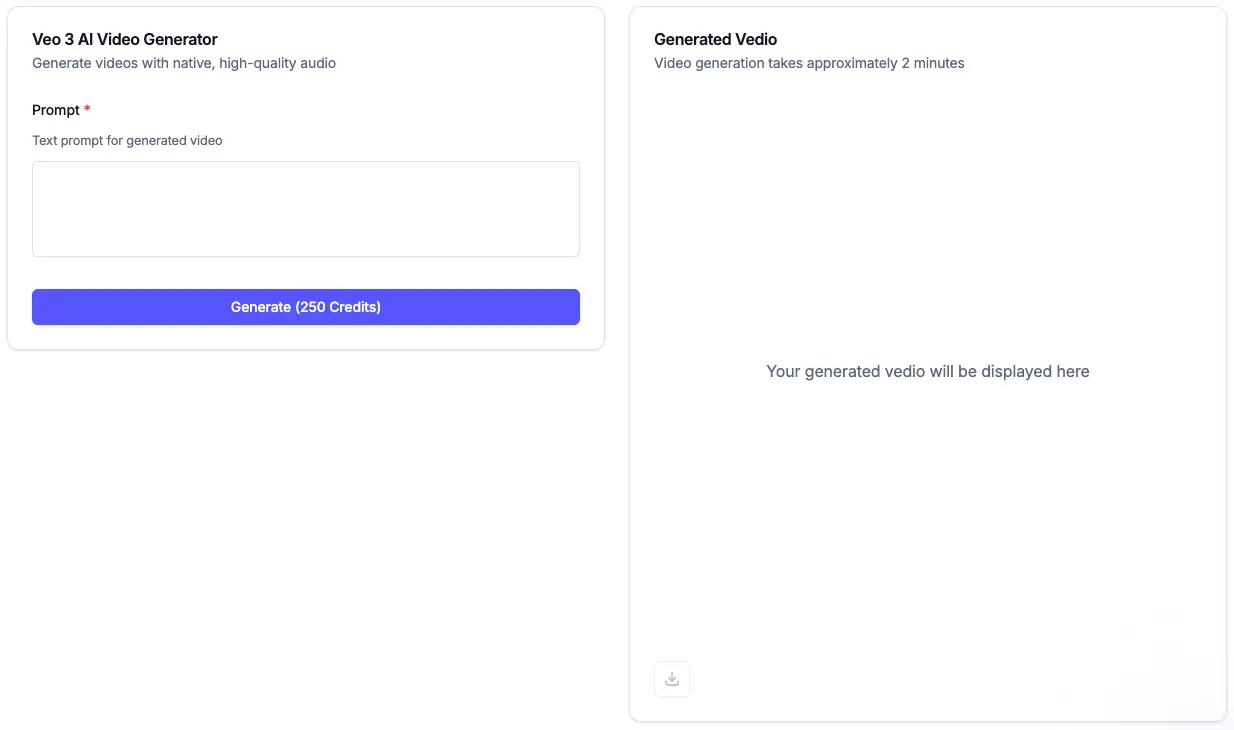1234x730 pixels.
Task: Click blank space right of the Veo 3 title
Action: point(400,40)
